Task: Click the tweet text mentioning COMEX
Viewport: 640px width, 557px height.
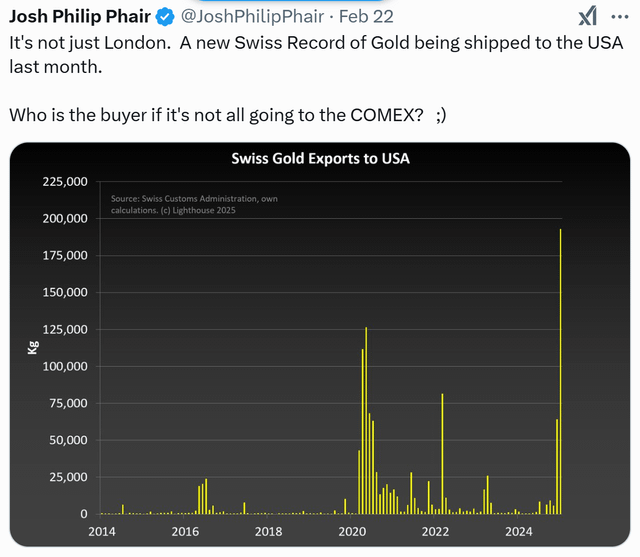Action: [x=228, y=115]
